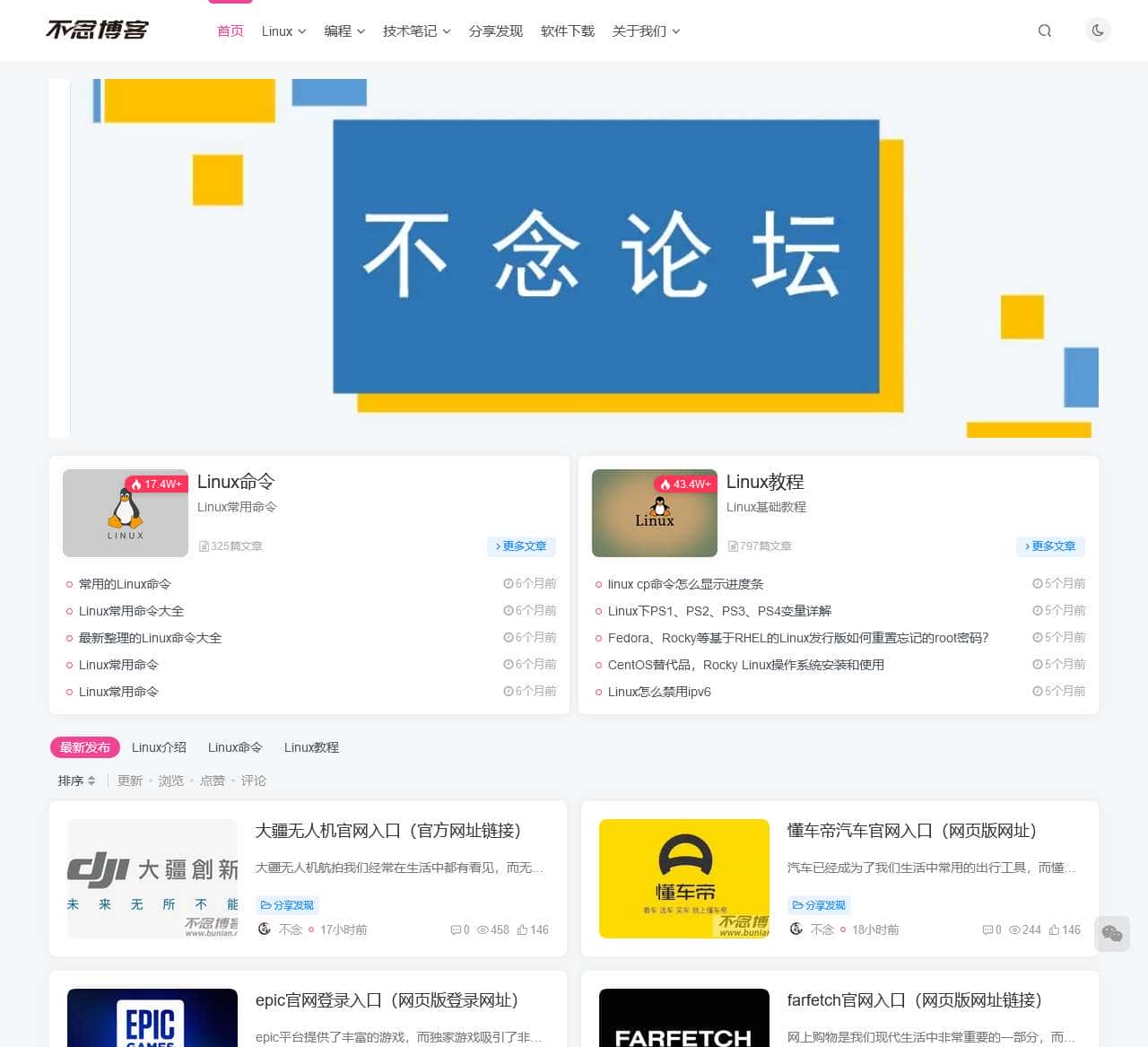This screenshot has width=1148, height=1047.
Task: Open the floating chat icon at bottom right
Action: (1111, 934)
